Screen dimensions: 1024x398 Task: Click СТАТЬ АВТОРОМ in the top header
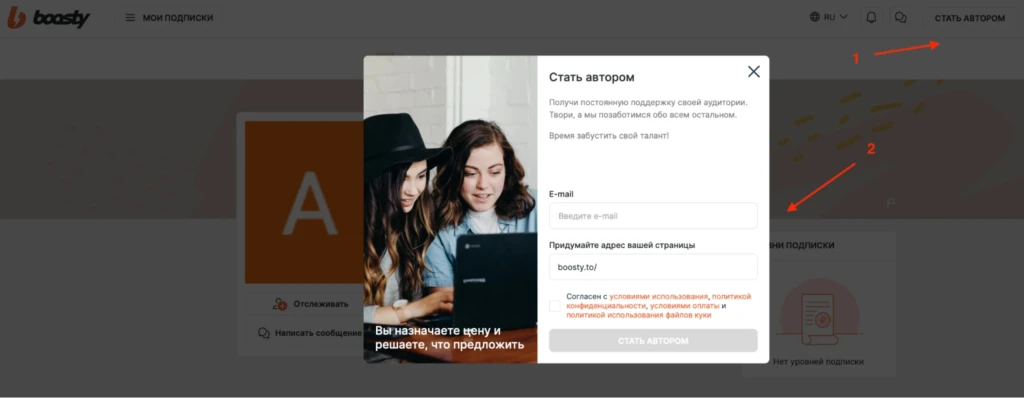[x=969, y=18]
